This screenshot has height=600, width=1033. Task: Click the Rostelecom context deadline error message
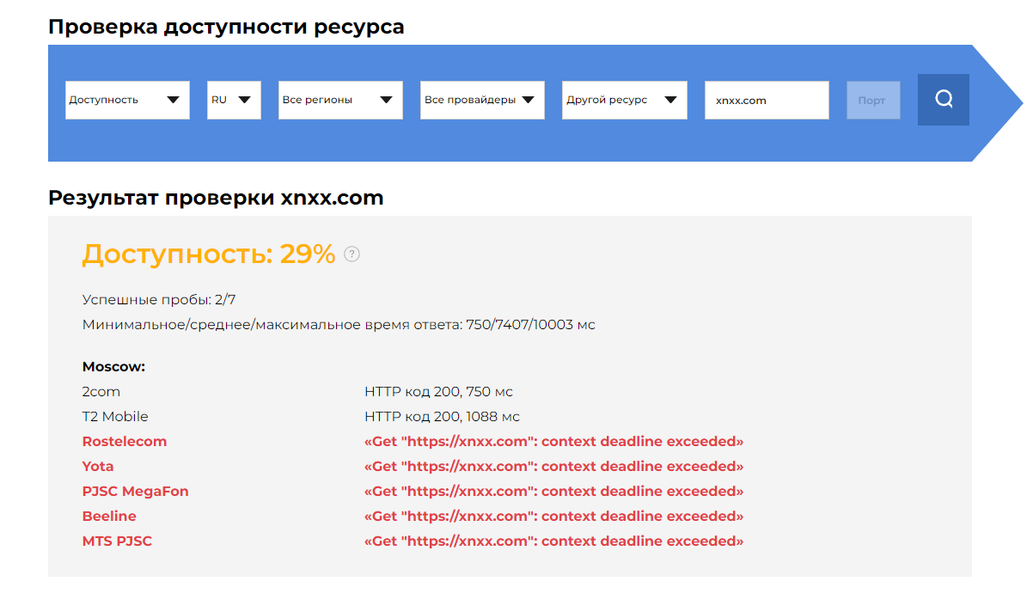(x=554, y=441)
